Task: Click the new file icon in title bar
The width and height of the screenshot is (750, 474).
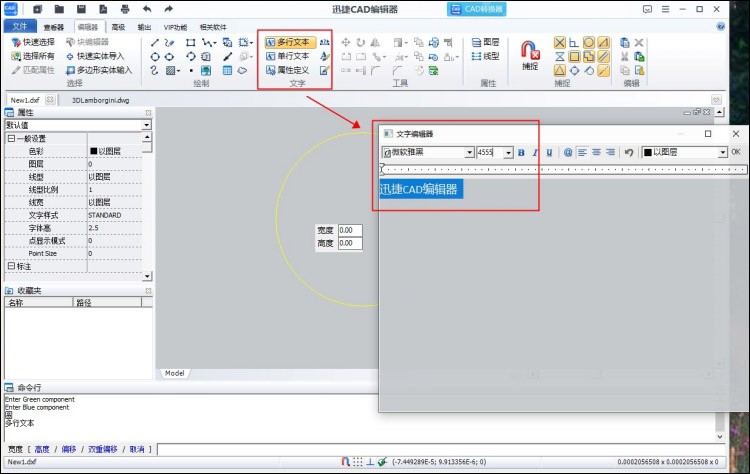Action: coord(38,9)
